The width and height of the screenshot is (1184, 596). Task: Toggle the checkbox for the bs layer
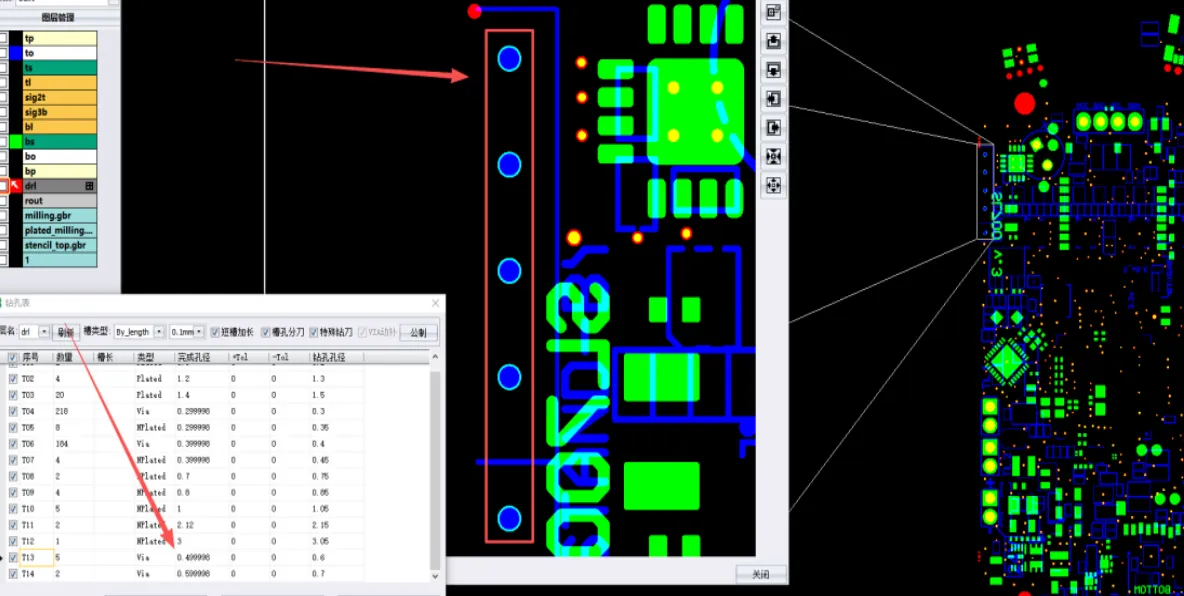3,141
